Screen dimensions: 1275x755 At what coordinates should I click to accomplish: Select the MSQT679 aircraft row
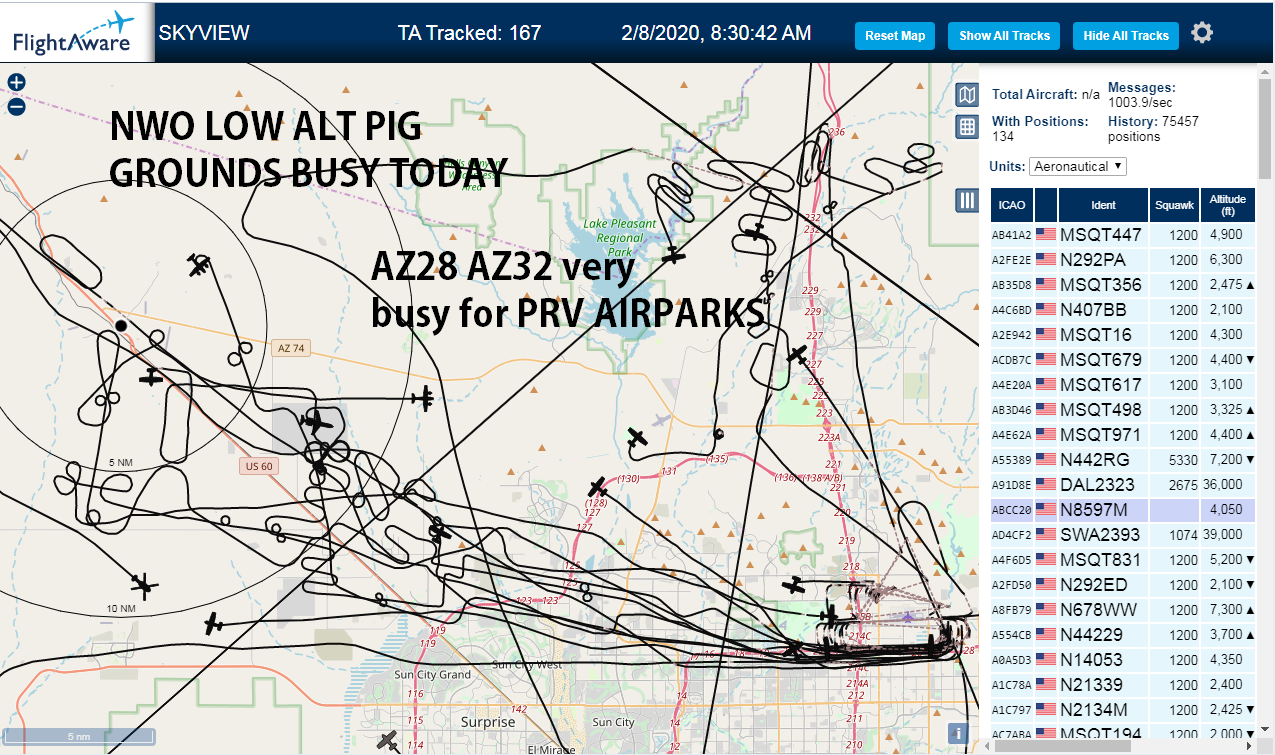[1123, 360]
